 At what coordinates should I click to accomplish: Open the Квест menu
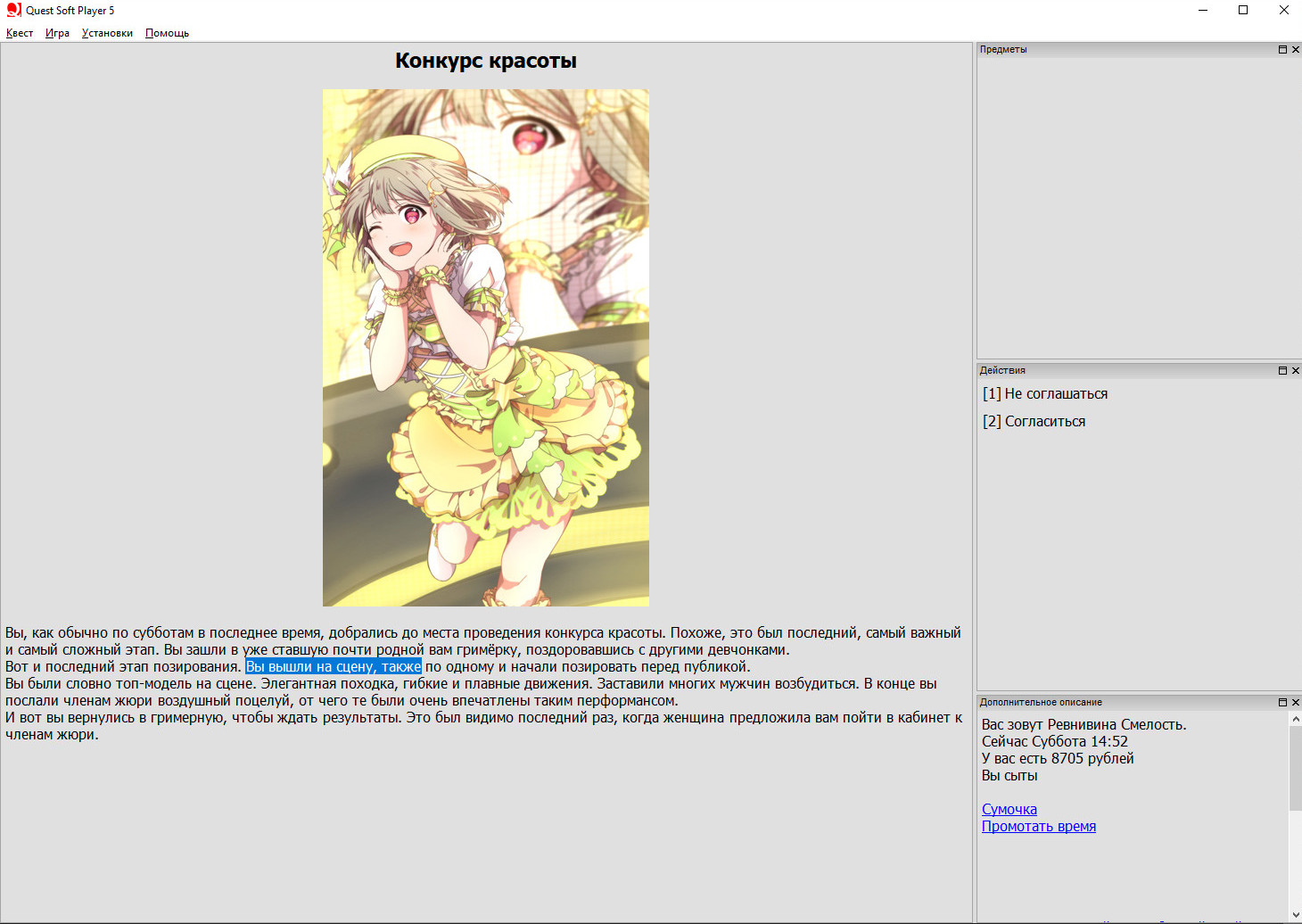point(20,33)
